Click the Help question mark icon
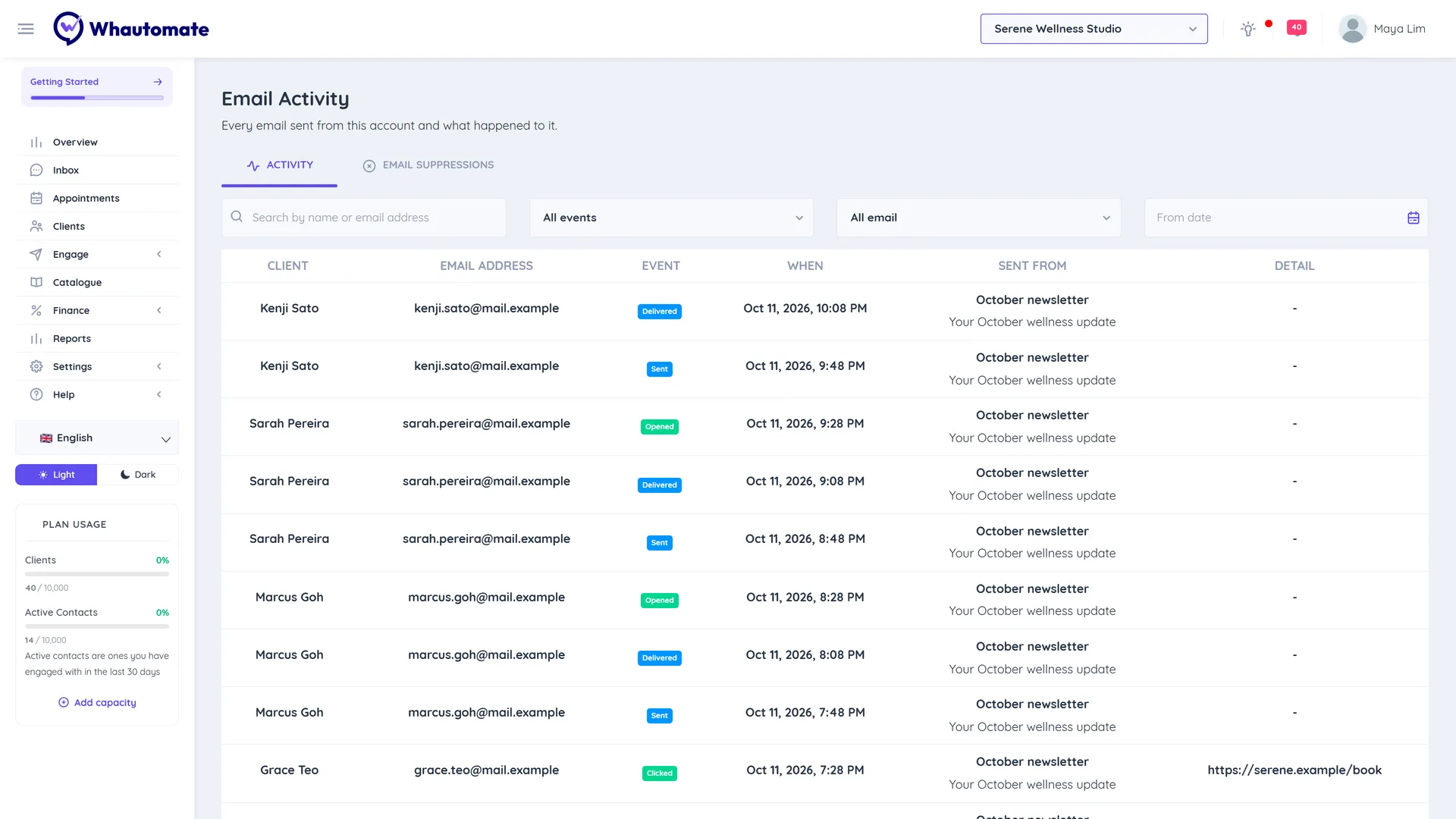Image resolution: width=1456 pixels, height=819 pixels. [36, 395]
